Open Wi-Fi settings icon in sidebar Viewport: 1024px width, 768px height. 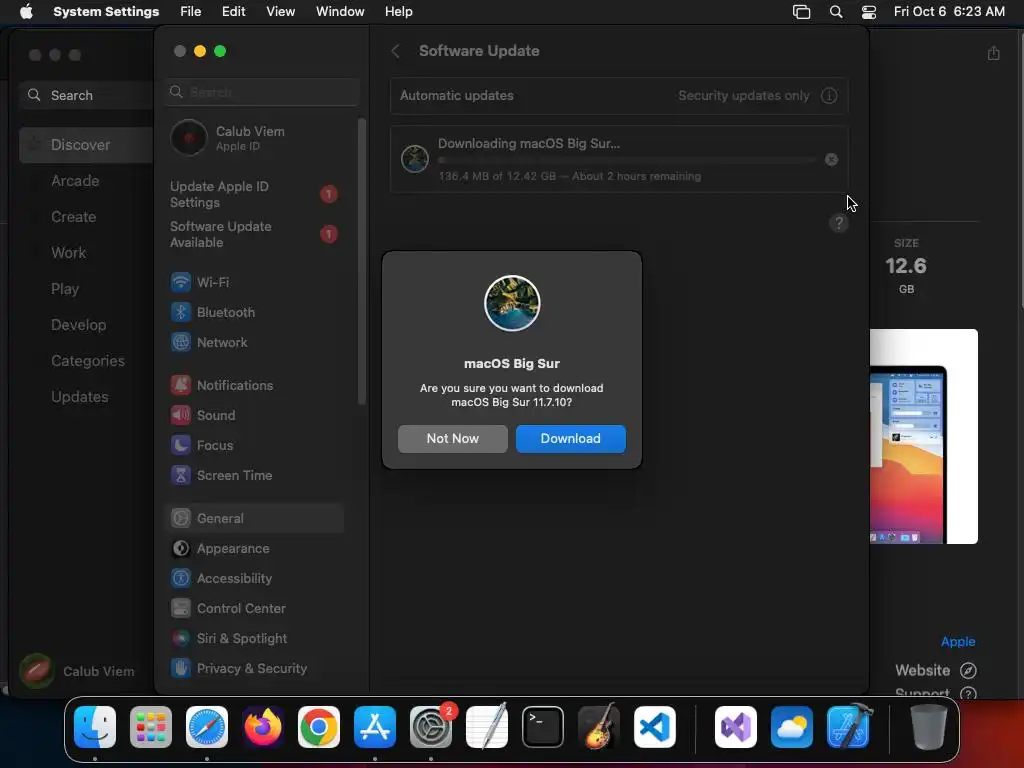181,282
